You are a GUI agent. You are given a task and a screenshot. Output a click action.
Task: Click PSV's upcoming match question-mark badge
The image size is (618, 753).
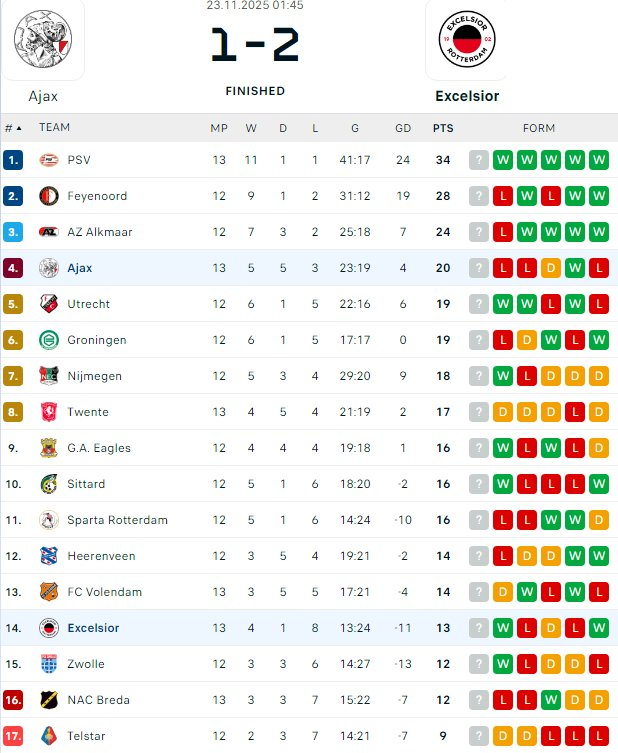pos(479,160)
